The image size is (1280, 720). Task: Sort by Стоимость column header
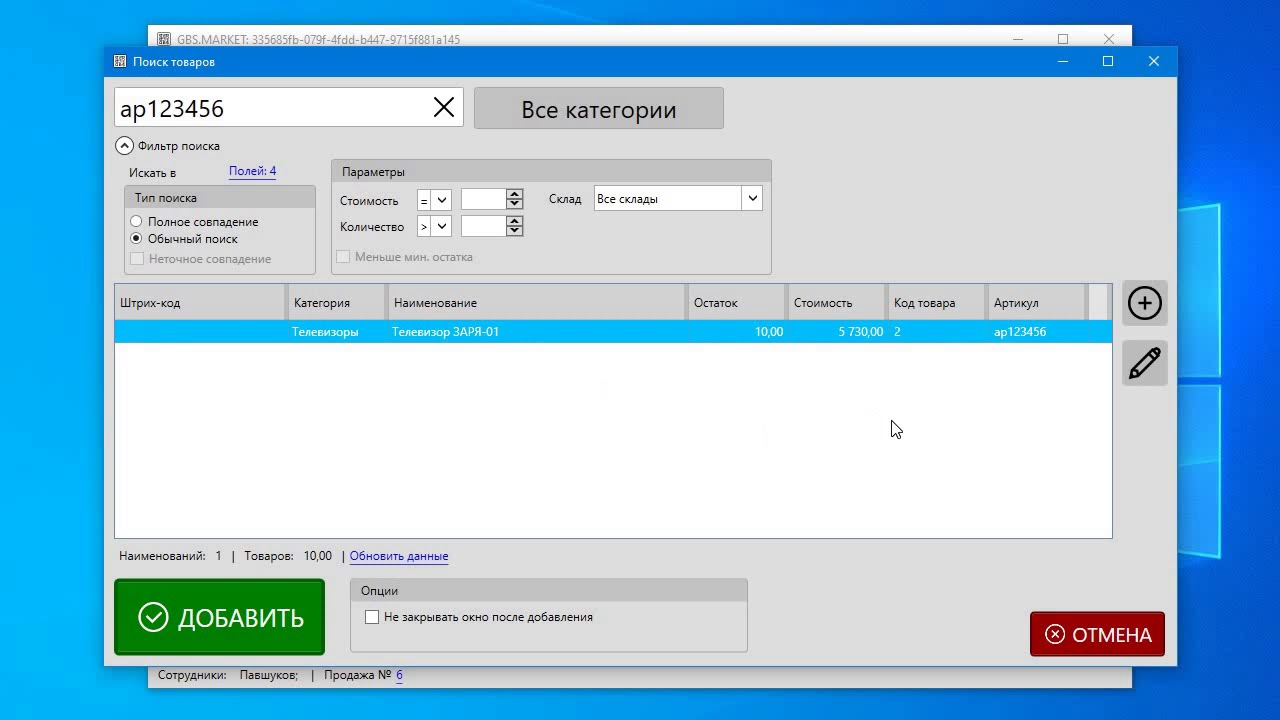(x=837, y=303)
